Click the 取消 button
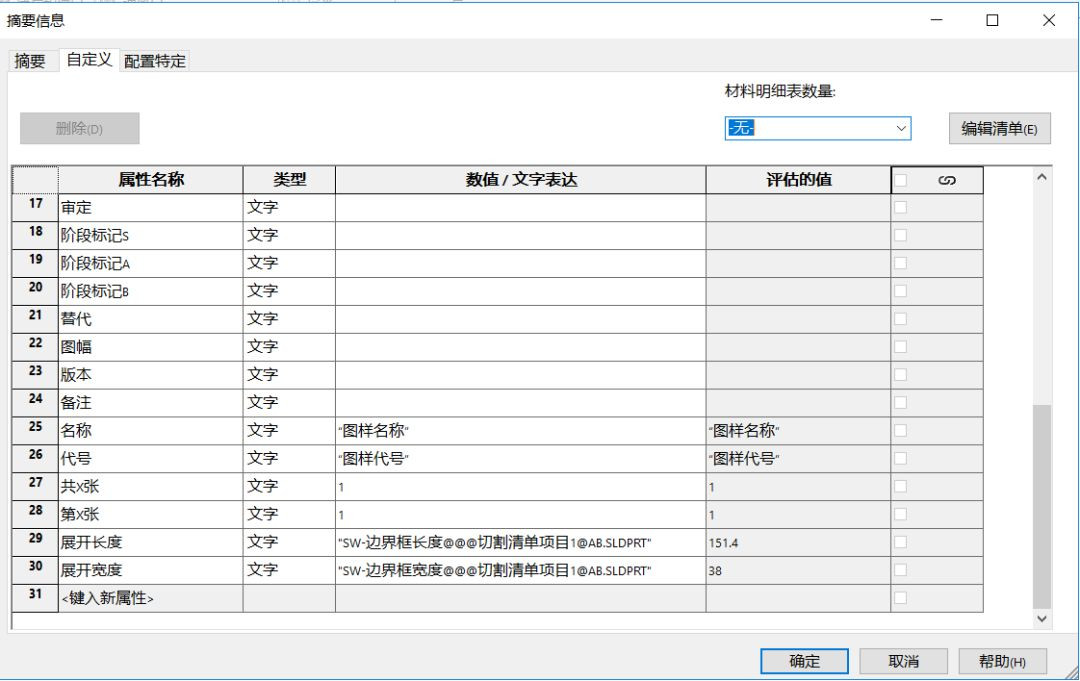 click(x=903, y=661)
